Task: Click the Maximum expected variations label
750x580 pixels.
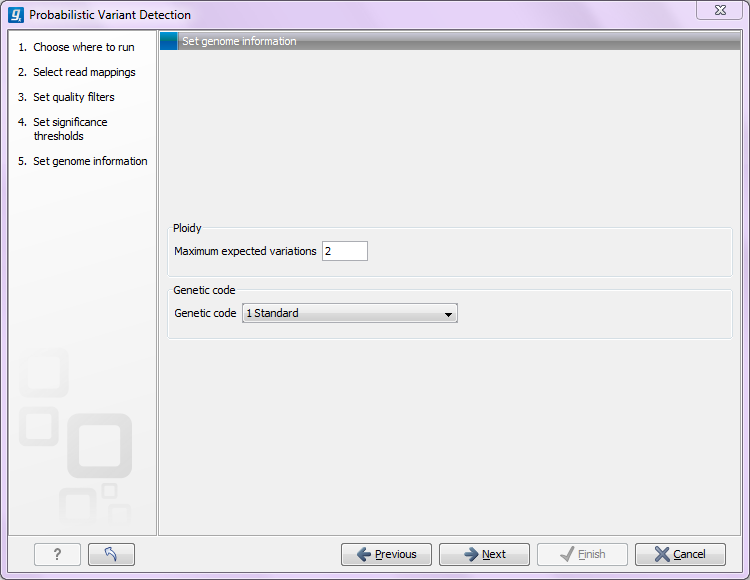Action: tap(245, 251)
